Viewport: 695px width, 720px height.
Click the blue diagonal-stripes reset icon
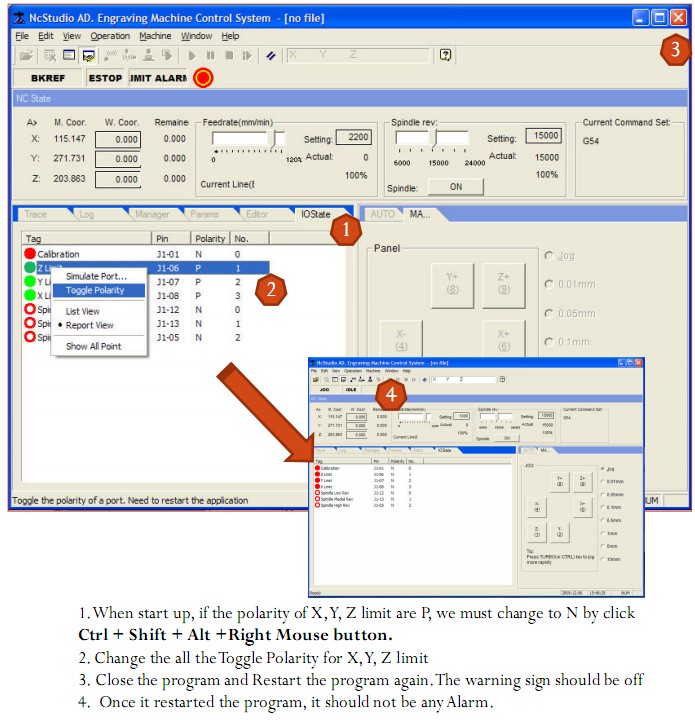coord(271,56)
